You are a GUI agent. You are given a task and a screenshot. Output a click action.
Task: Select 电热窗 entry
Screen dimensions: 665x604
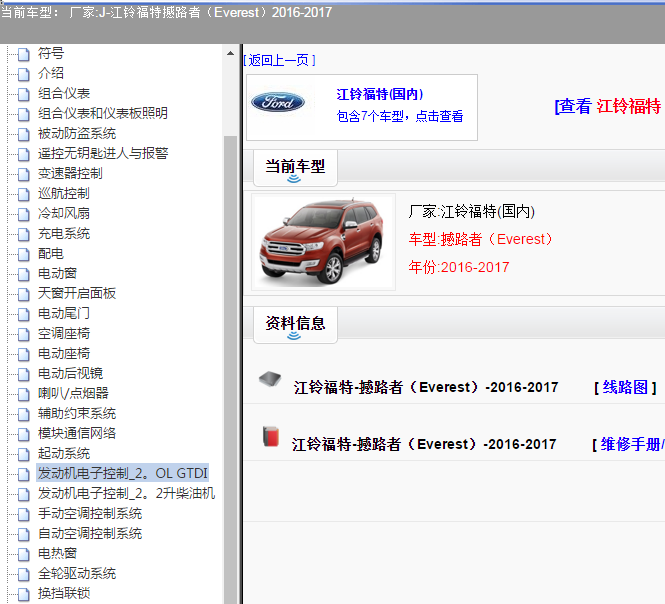point(57,553)
